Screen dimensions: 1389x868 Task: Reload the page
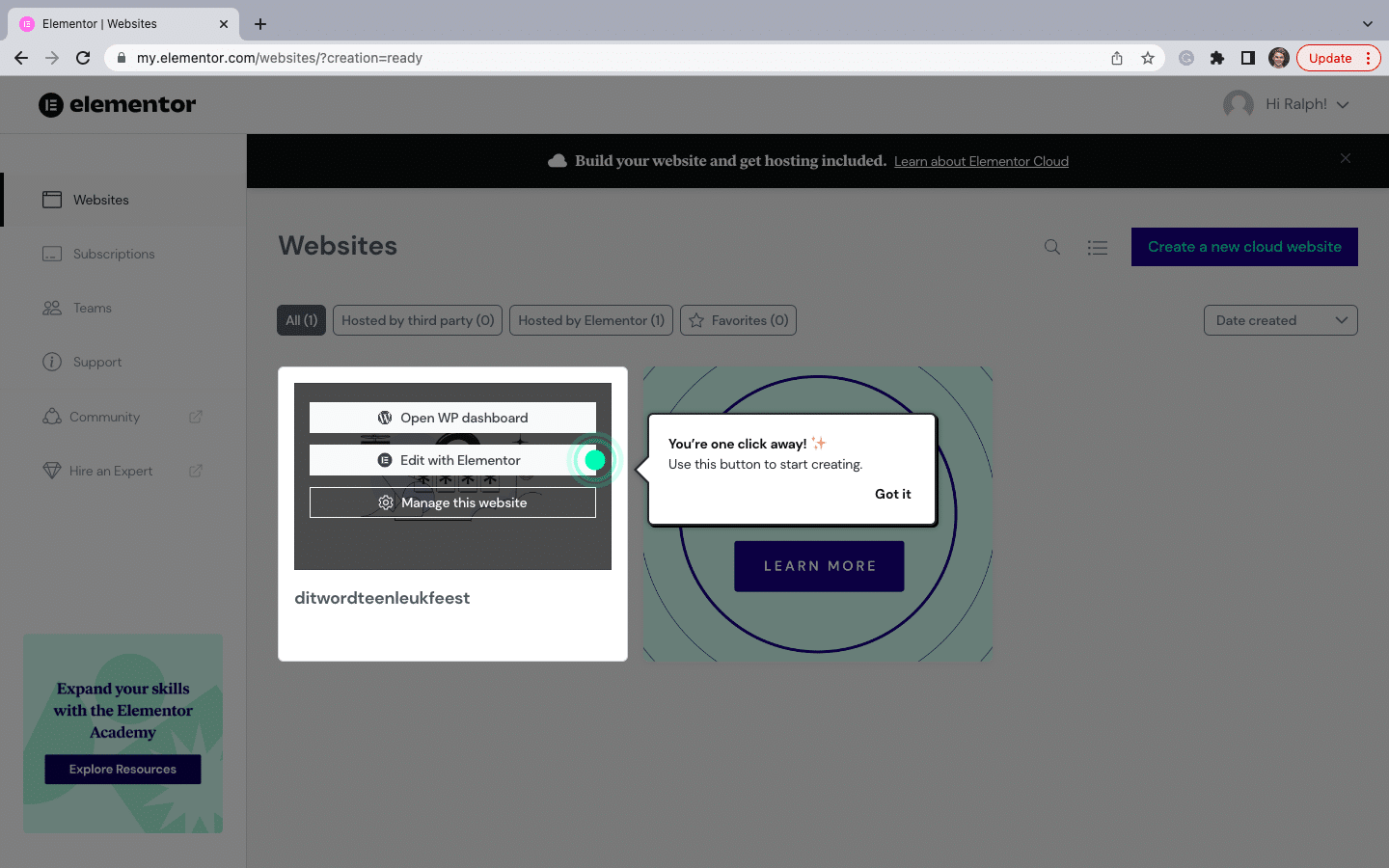[x=83, y=58]
